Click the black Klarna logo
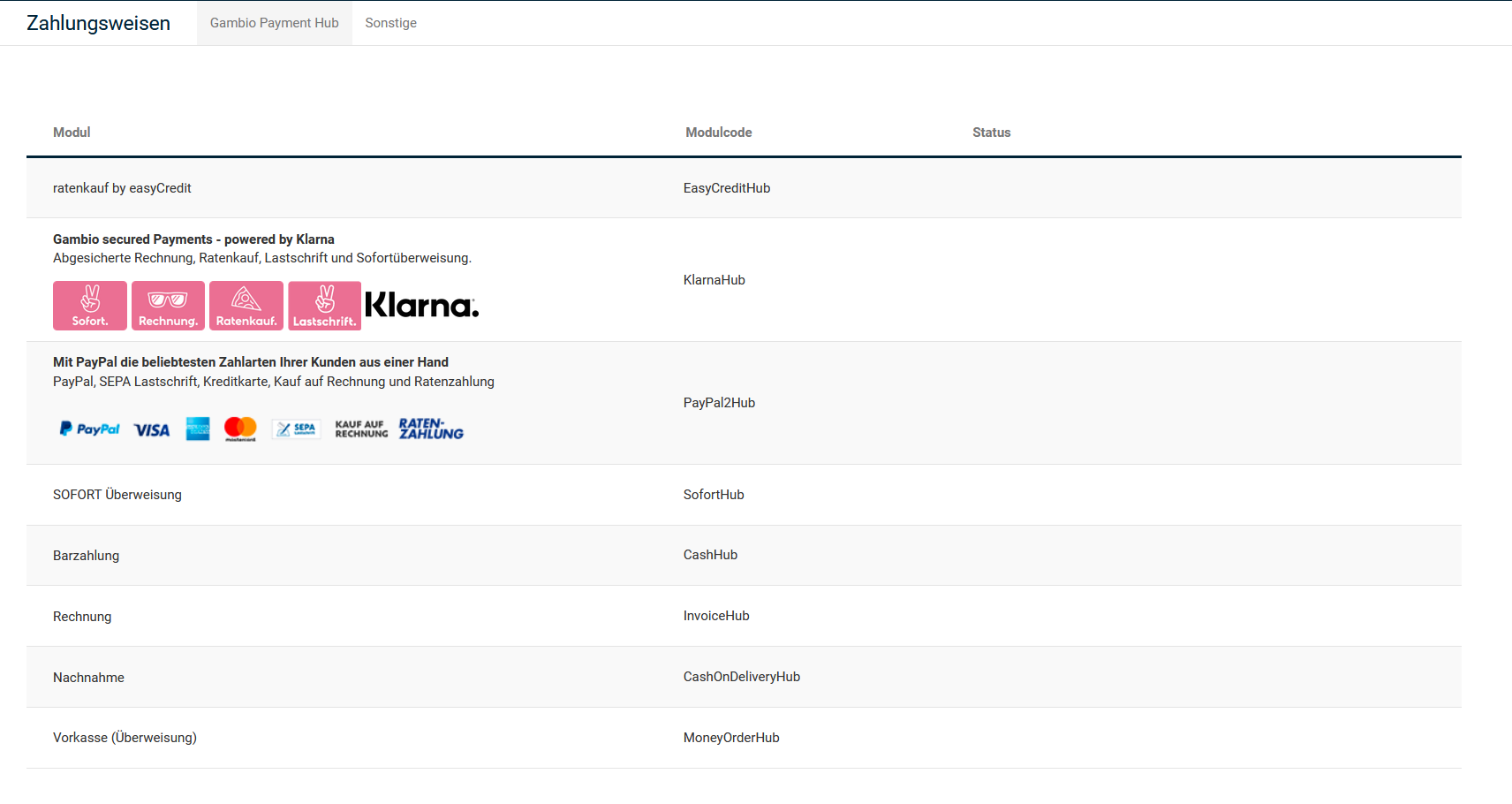The width and height of the screenshot is (1512, 804). (x=421, y=306)
